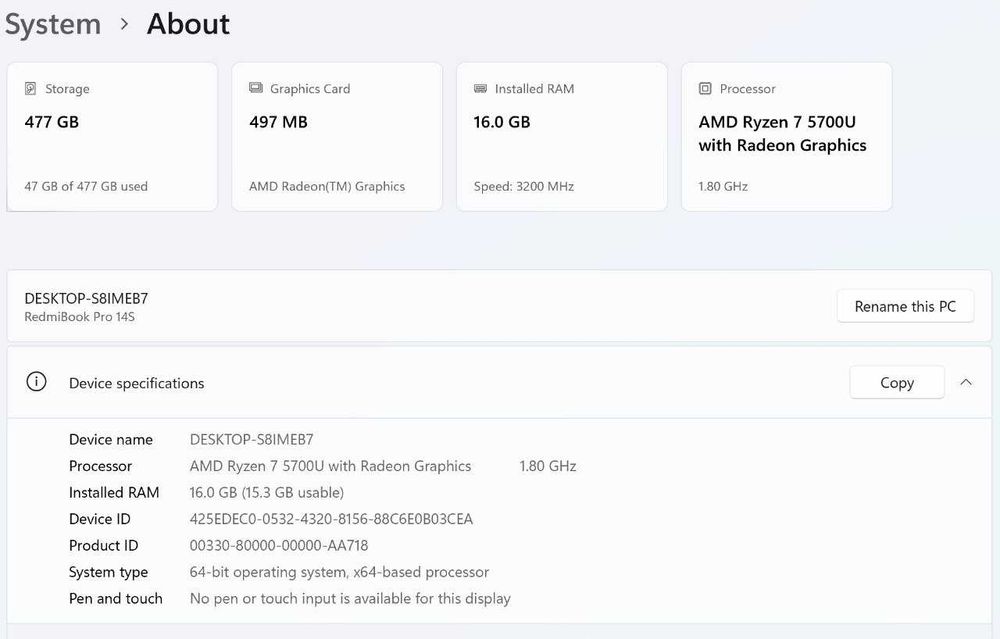
Task: Click the Processor chip icon
Action: tap(705, 89)
